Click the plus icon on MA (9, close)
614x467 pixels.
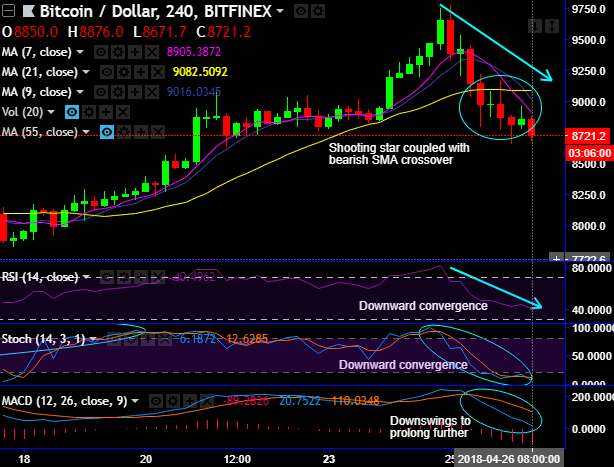[x=135, y=92]
